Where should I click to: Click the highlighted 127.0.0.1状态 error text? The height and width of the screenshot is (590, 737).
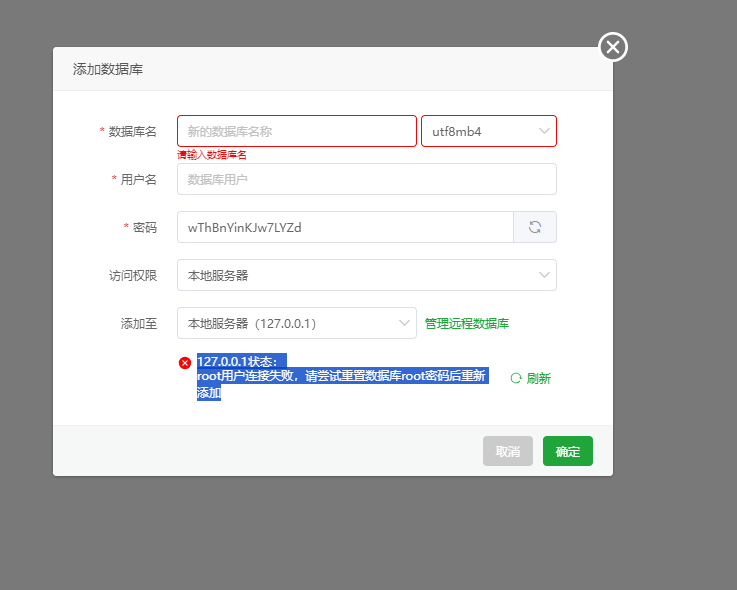pos(343,377)
